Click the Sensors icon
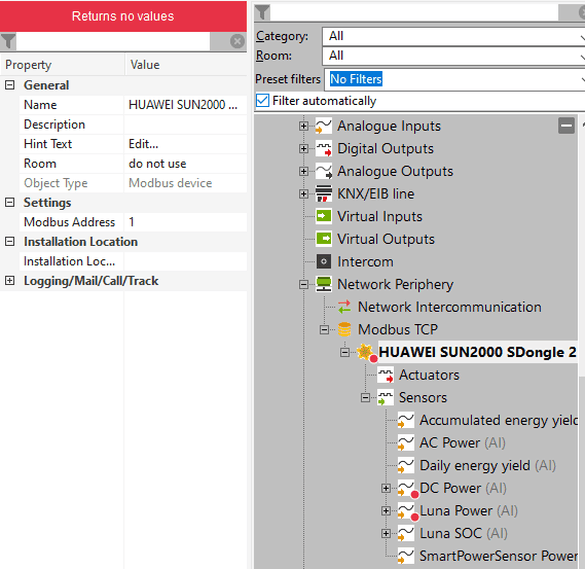 pyautogui.click(x=385, y=397)
